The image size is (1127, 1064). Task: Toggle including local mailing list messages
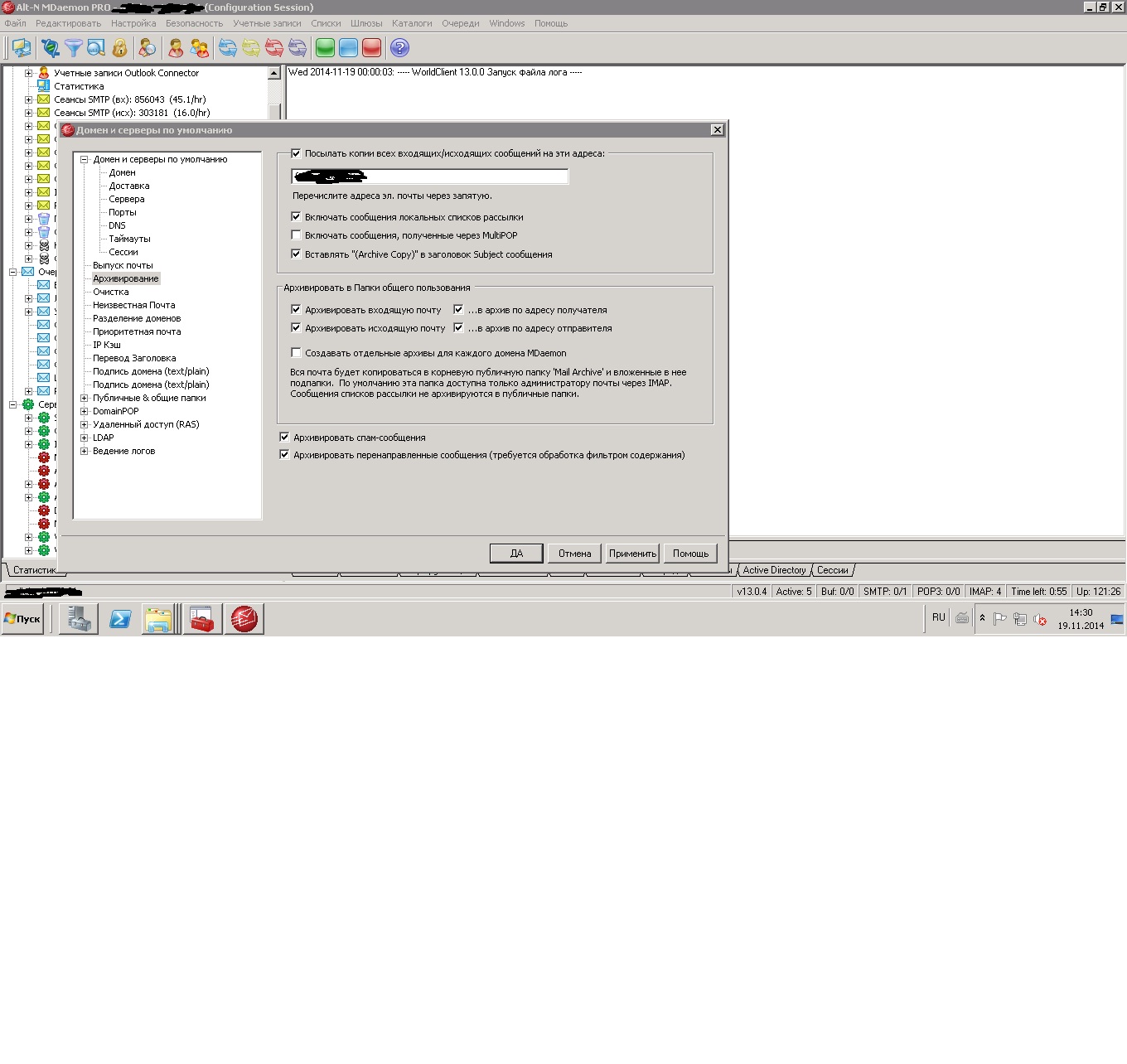click(296, 216)
